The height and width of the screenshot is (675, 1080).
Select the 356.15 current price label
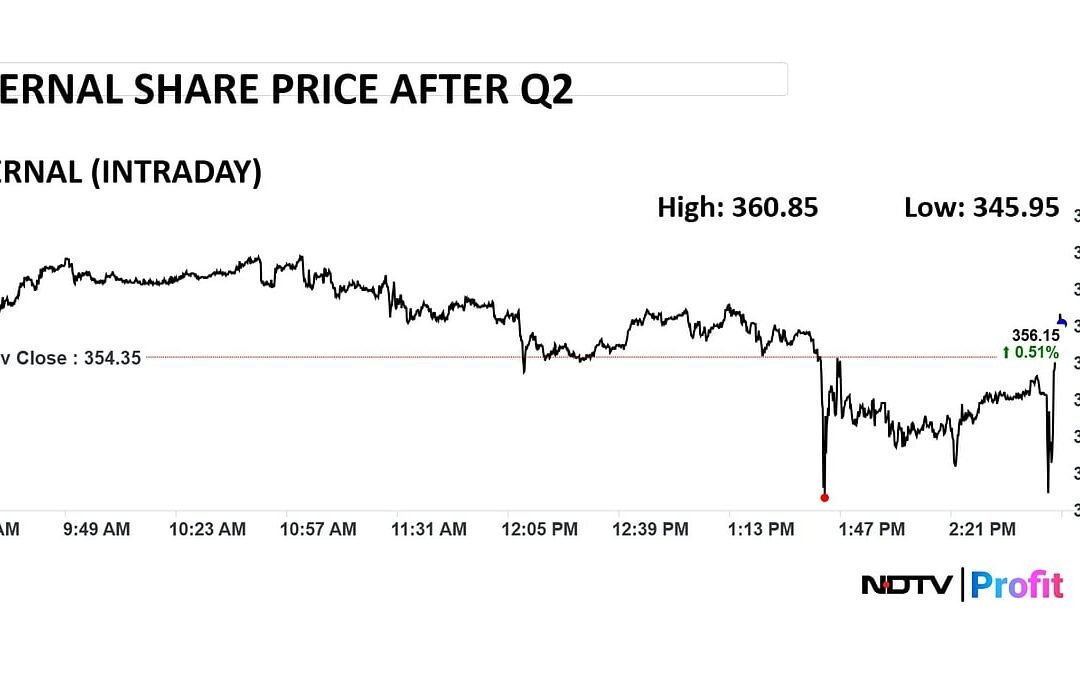[x=1036, y=336]
